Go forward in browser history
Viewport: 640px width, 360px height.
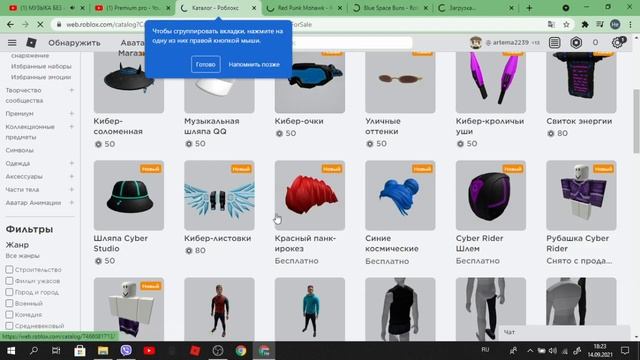pos(25,24)
